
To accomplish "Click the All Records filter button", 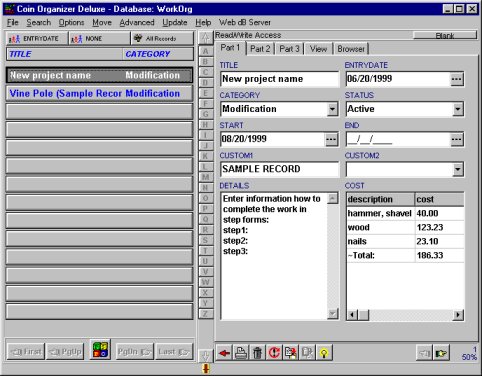I will coord(162,39).
